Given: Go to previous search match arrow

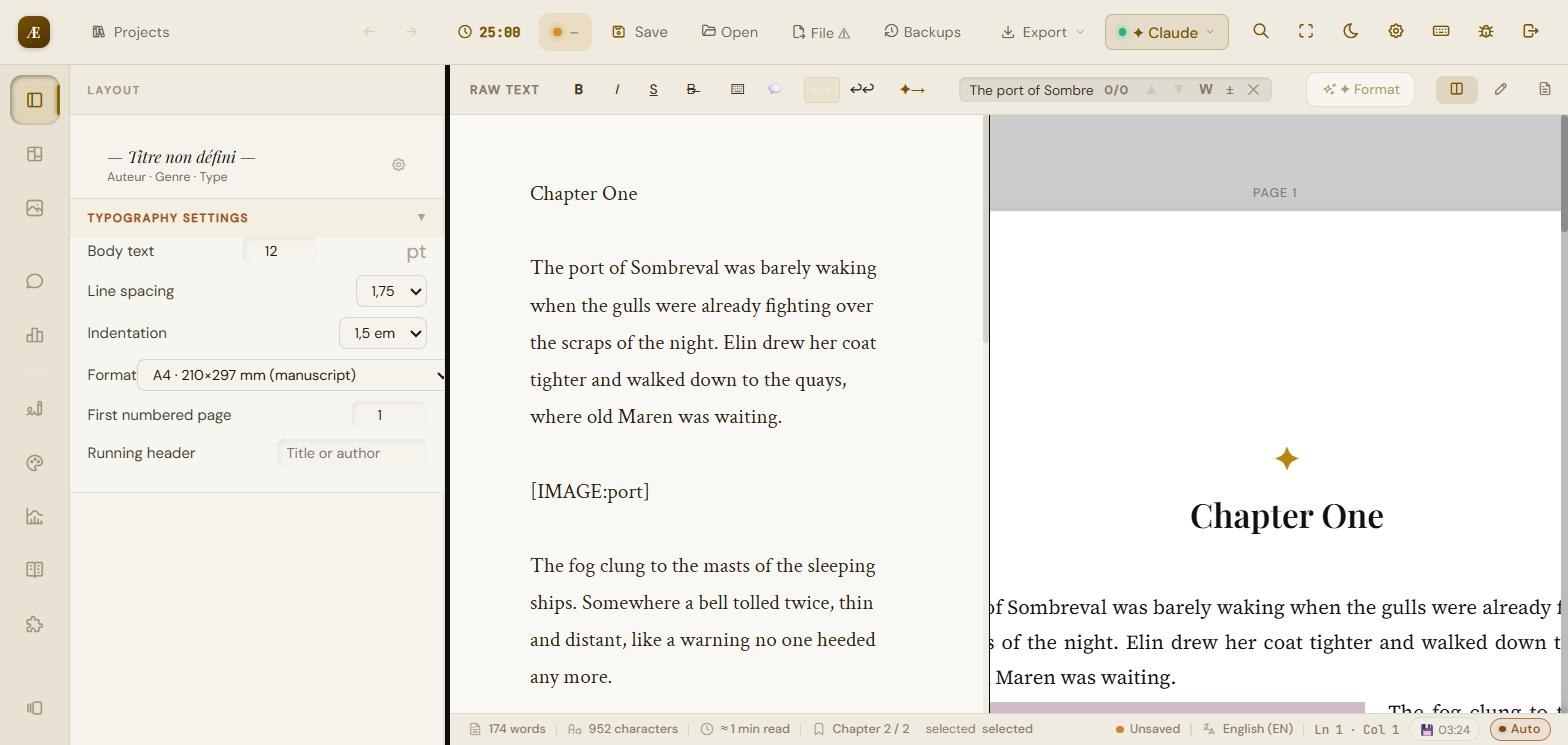Looking at the screenshot, I should [1151, 90].
